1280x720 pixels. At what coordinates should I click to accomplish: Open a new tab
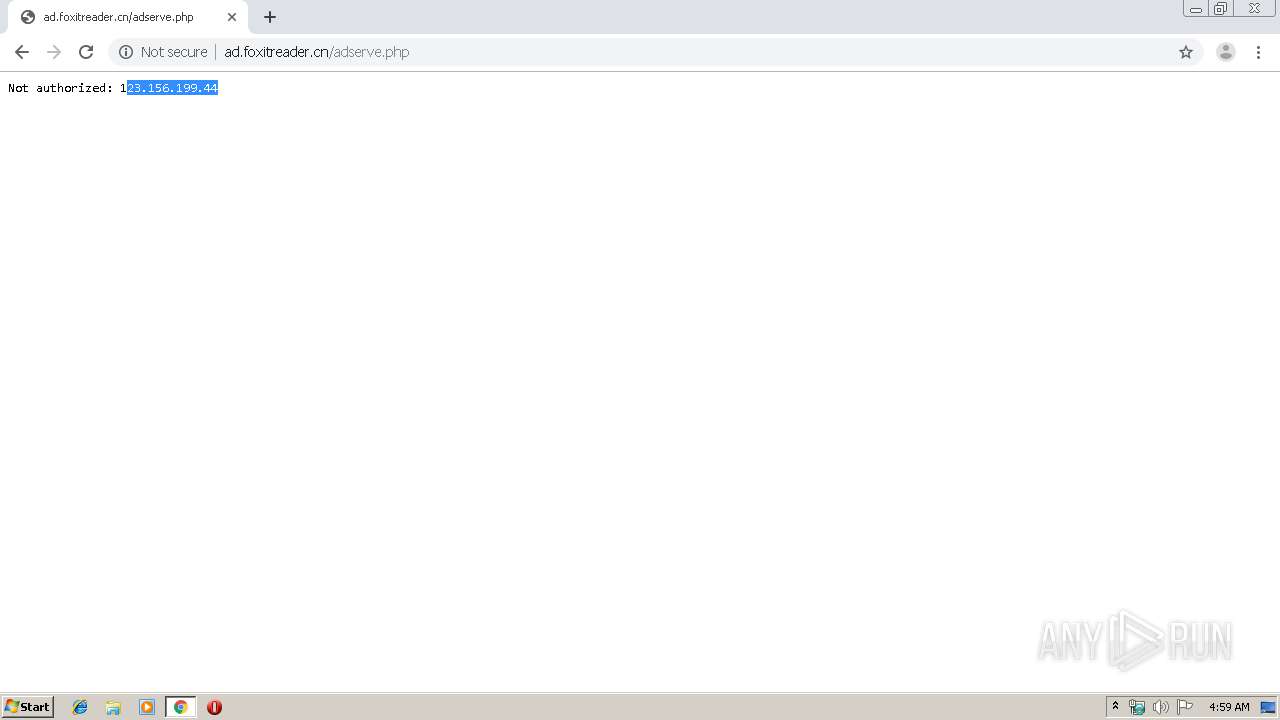click(x=270, y=17)
